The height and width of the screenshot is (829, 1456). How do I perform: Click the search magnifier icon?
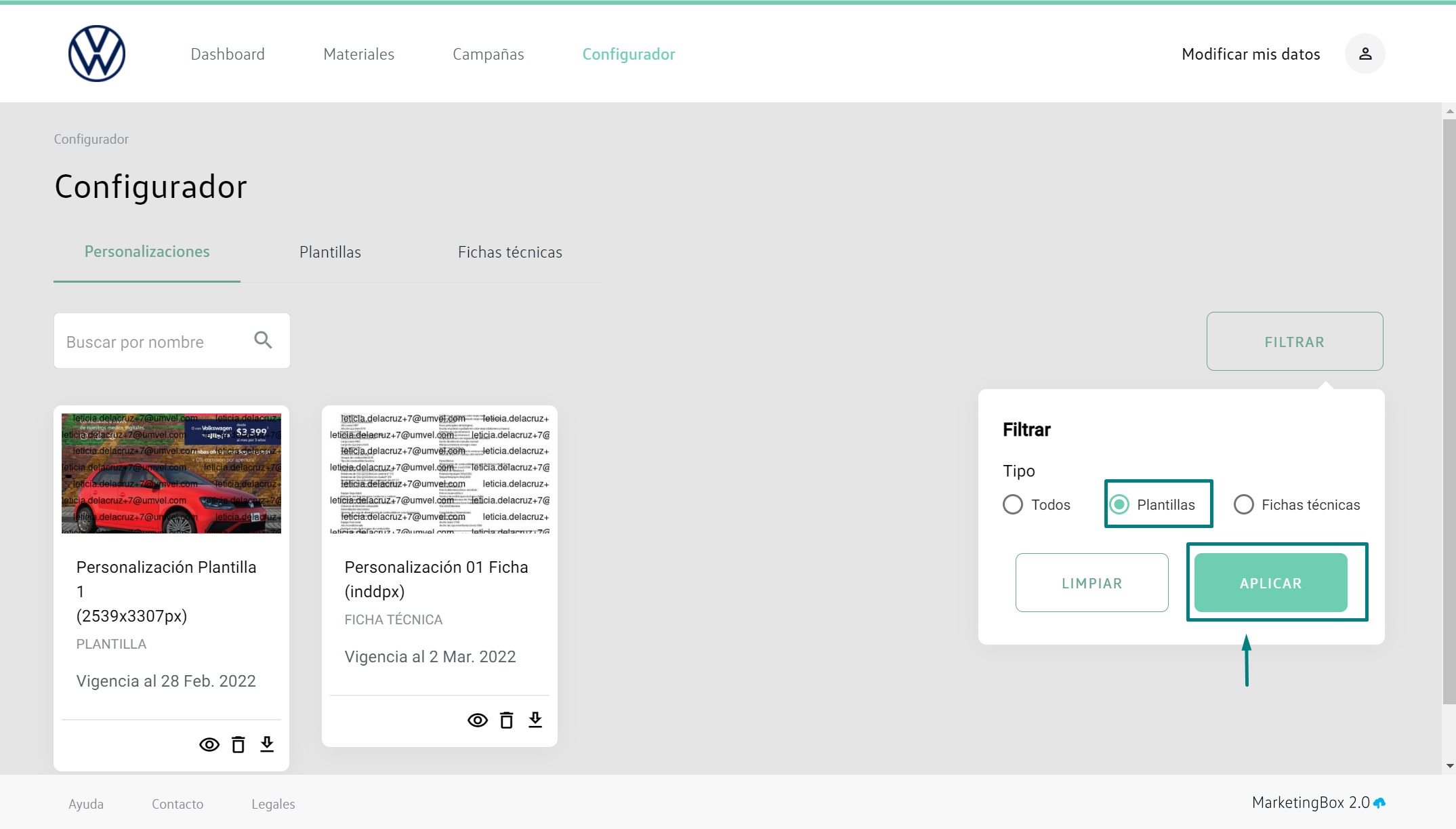point(263,340)
